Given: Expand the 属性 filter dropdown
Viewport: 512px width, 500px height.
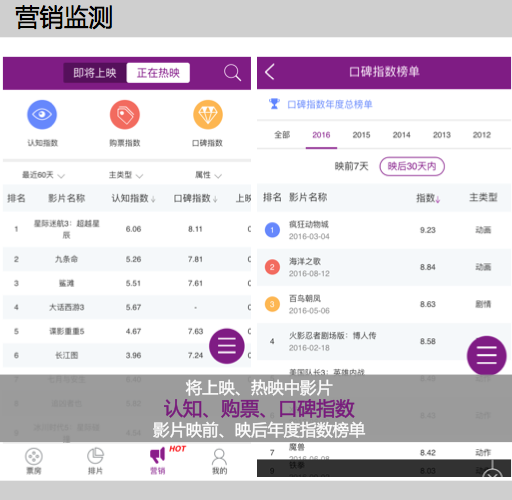Looking at the screenshot, I should [x=208, y=175].
